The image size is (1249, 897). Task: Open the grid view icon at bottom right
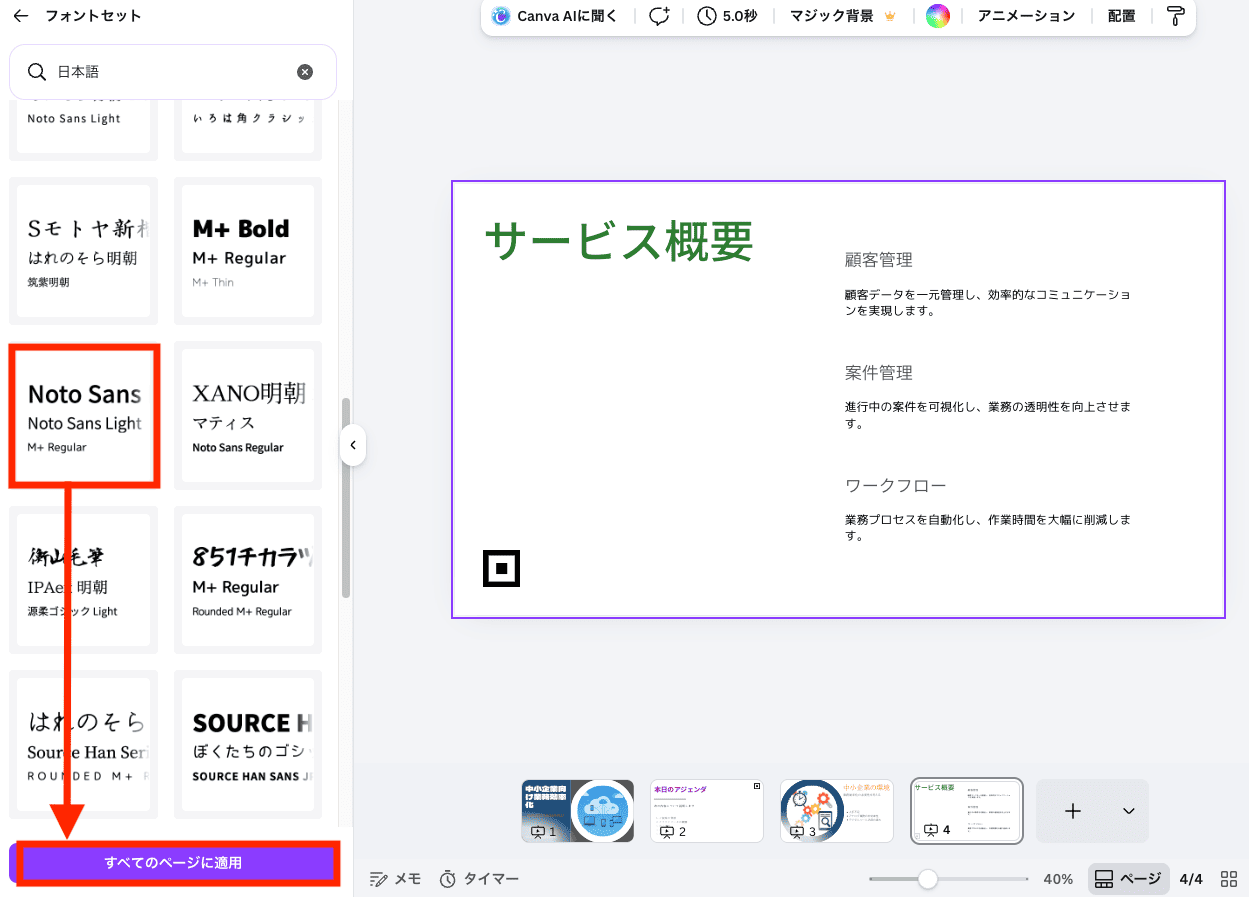(1228, 879)
